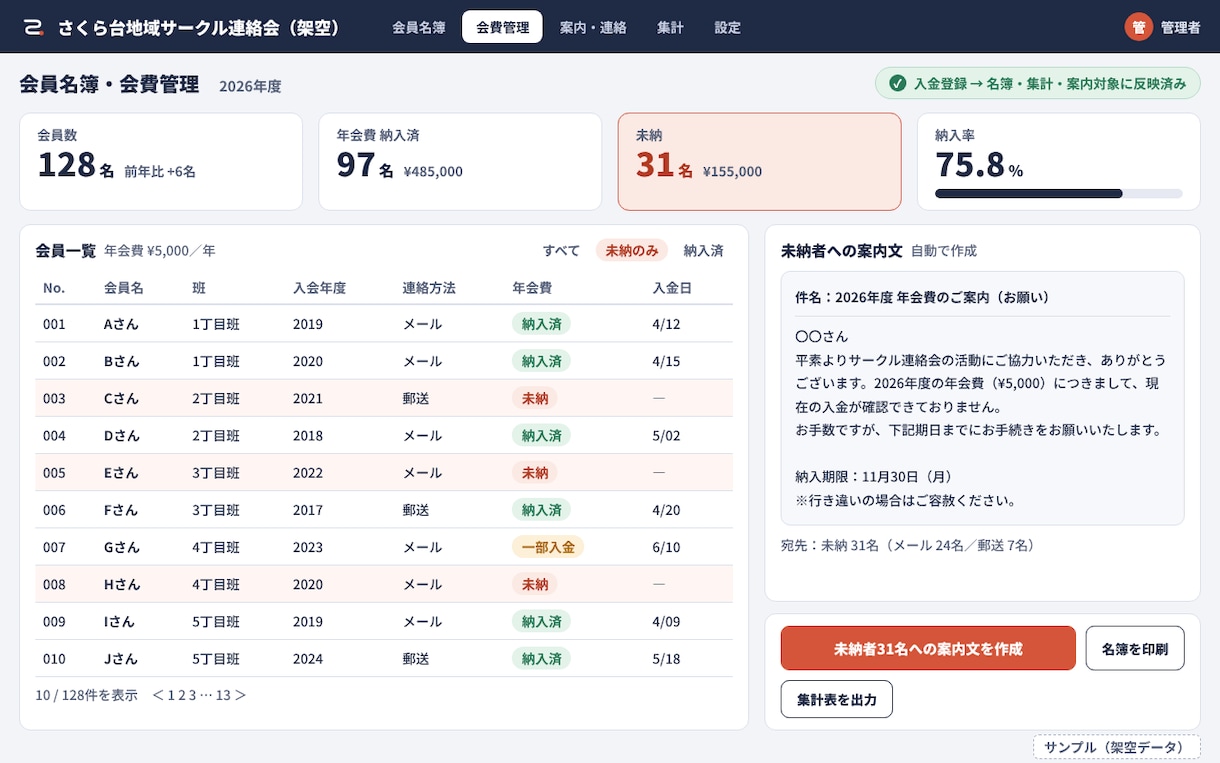The height and width of the screenshot is (763, 1220).
Task: Select the 年会費 納入済 97名 card
Action: coord(460,161)
